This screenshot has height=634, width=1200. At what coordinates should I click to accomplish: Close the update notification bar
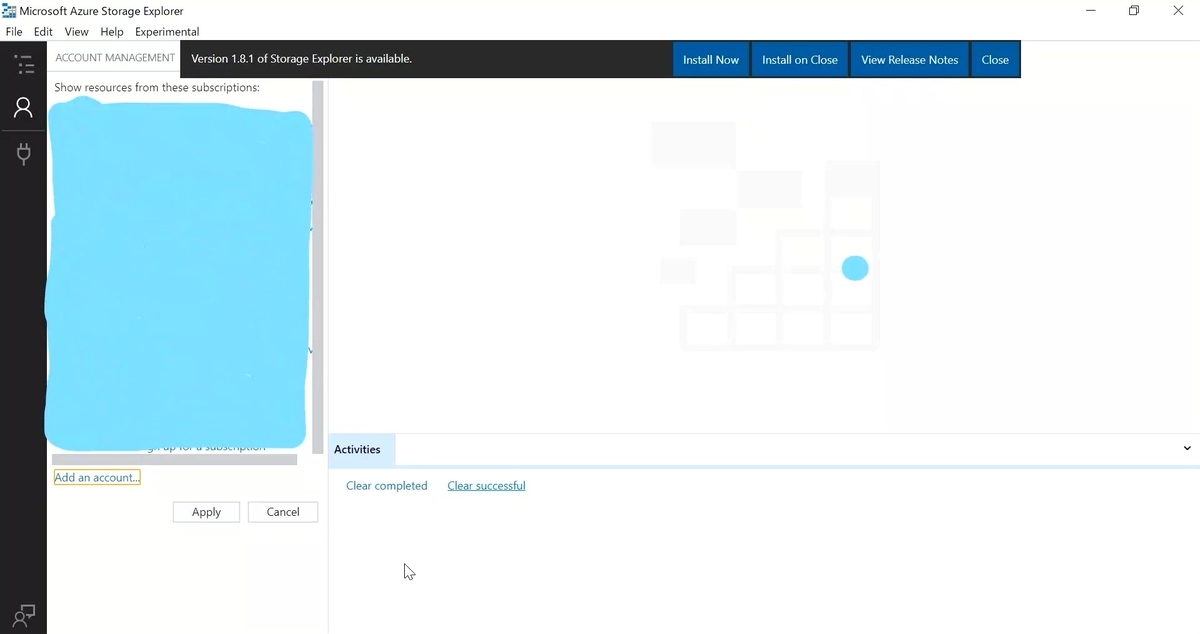[995, 60]
